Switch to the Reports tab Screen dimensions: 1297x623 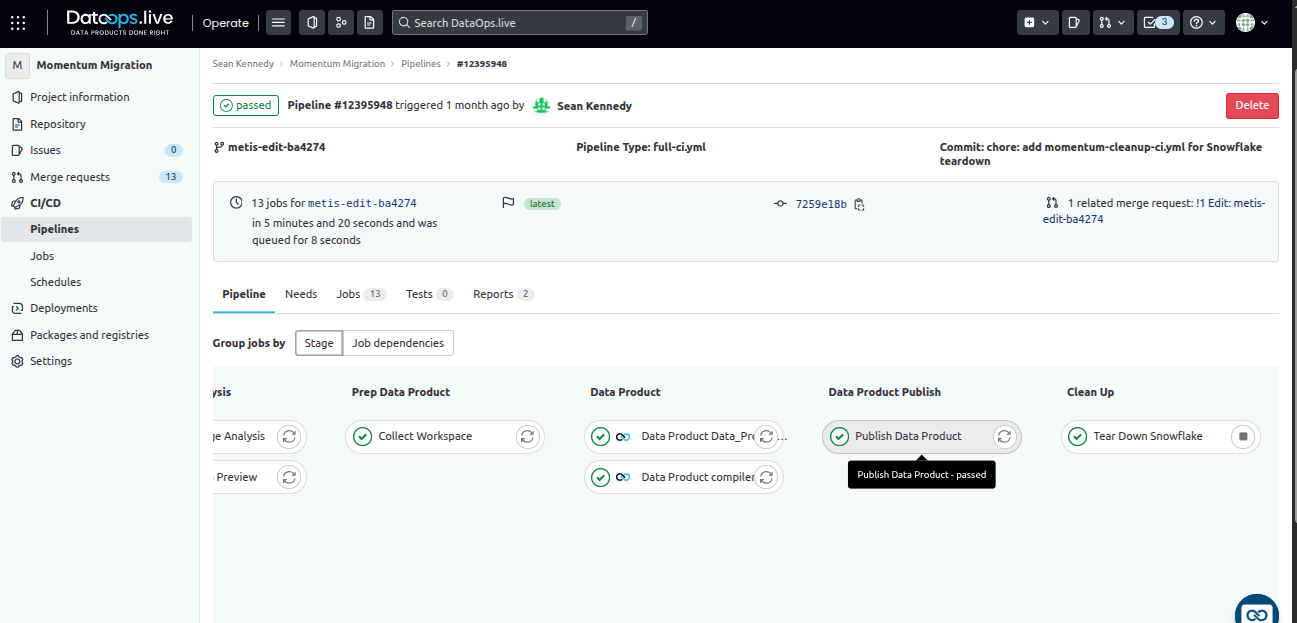tap(504, 294)
